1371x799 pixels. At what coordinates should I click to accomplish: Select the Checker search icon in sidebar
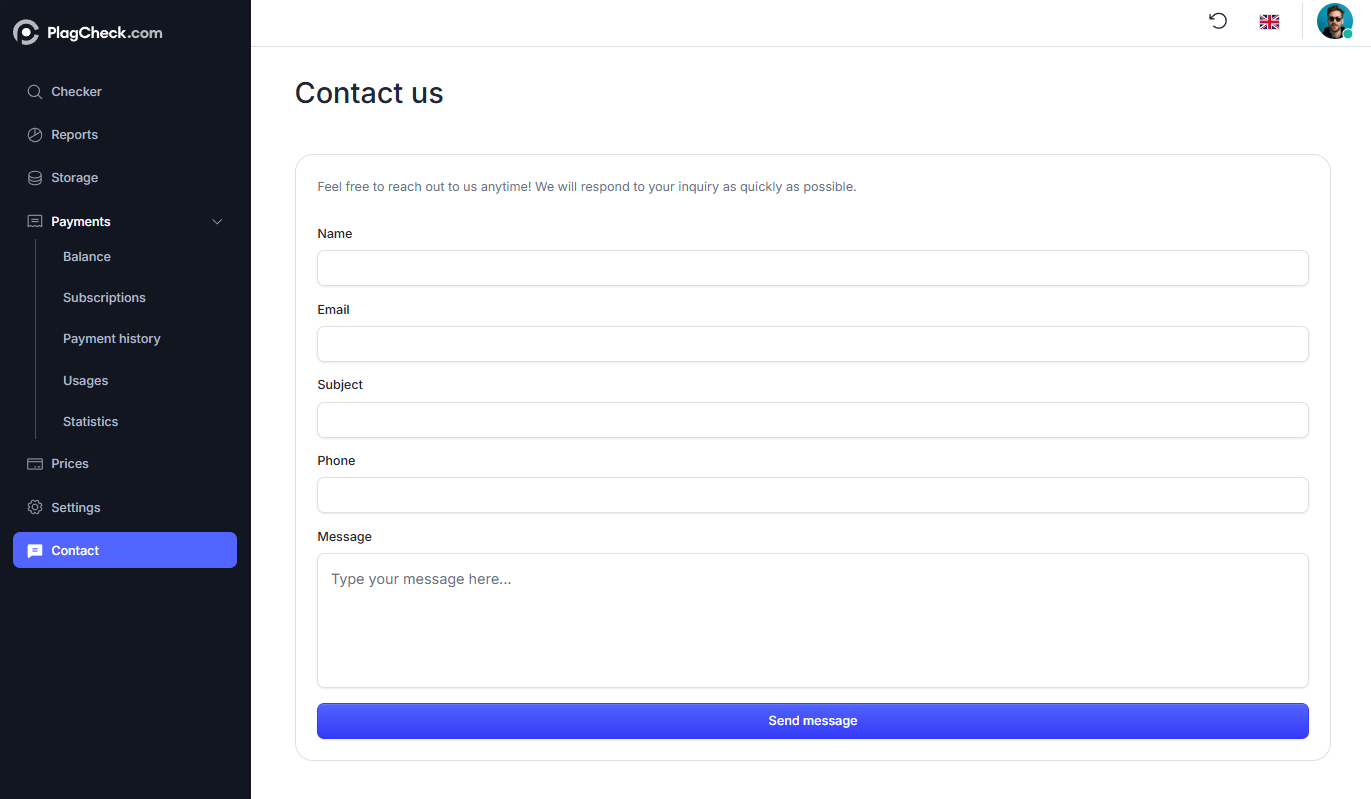tap(33, 91)
